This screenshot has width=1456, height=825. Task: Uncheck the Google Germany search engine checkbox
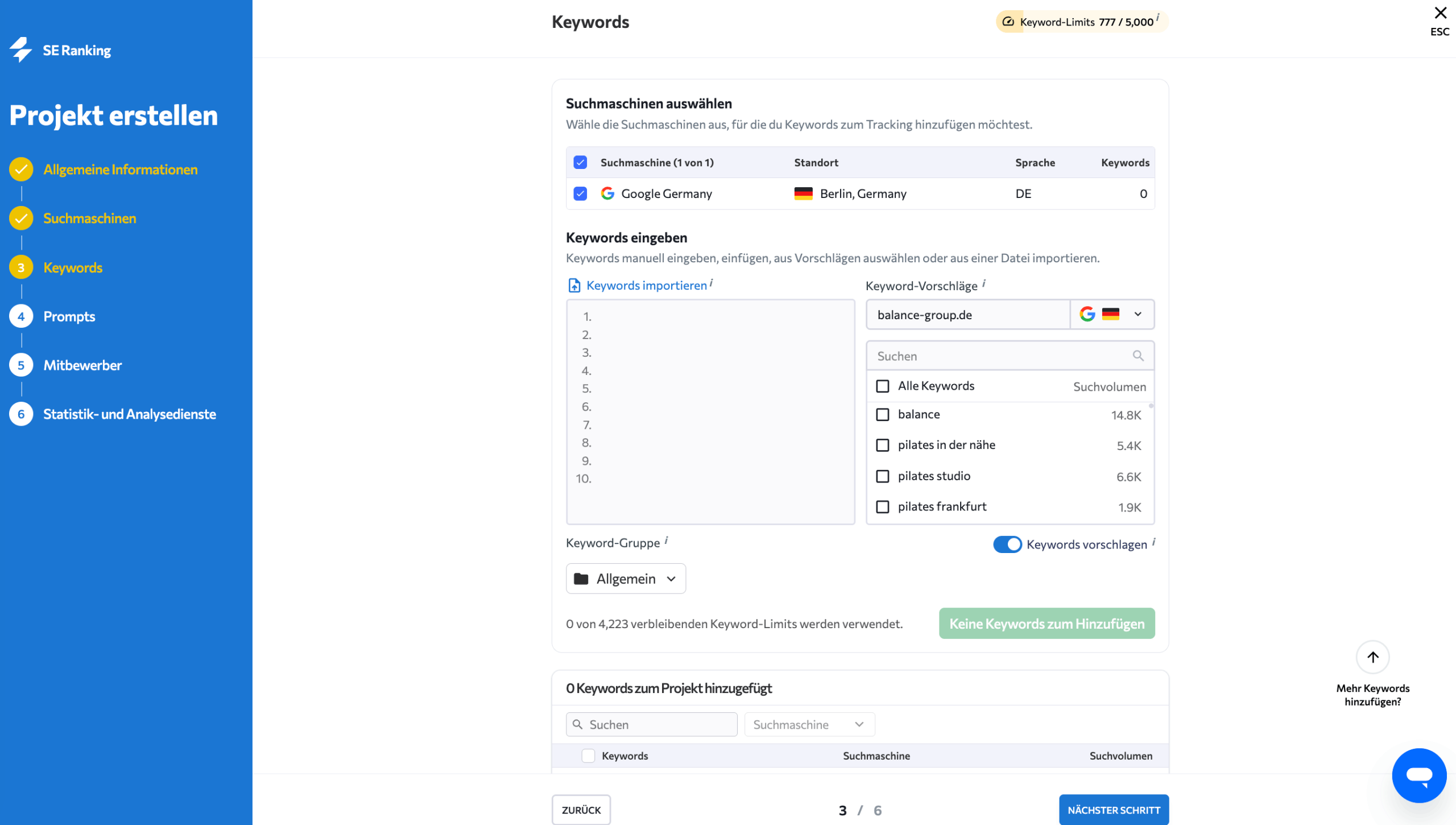click(x=580, y=194)
